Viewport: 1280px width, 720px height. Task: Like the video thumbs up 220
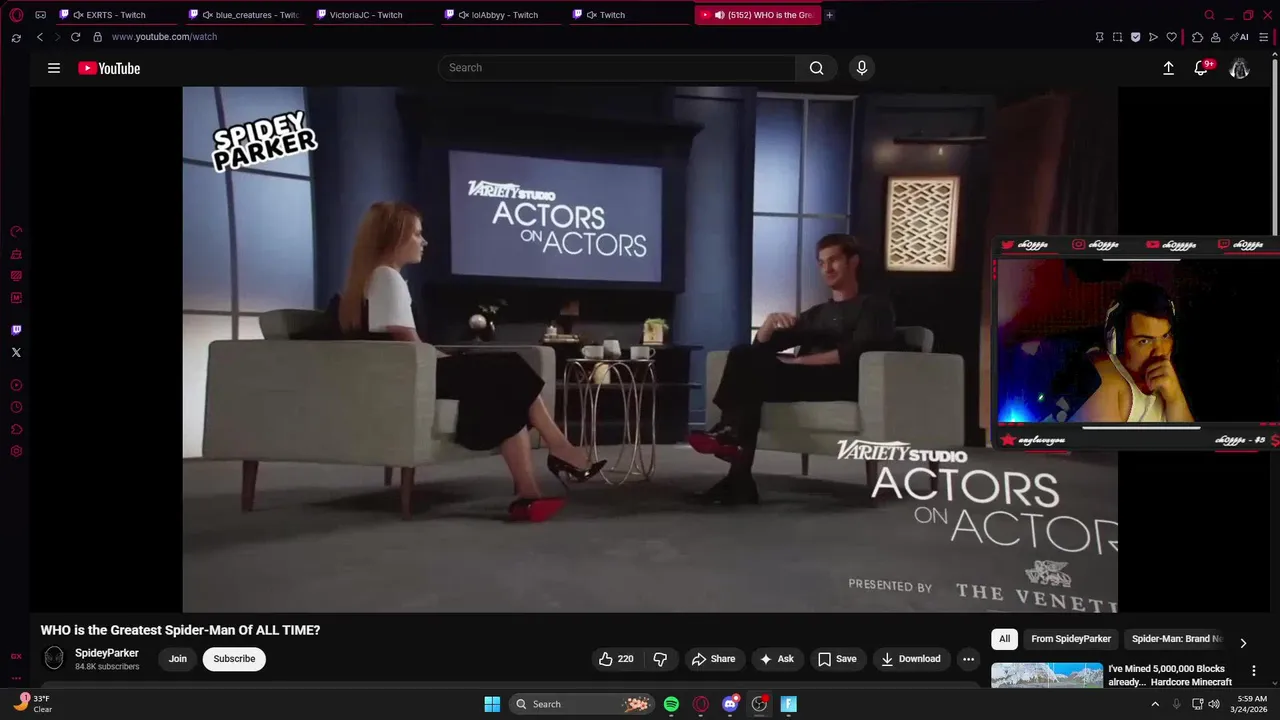click(616, 659)
